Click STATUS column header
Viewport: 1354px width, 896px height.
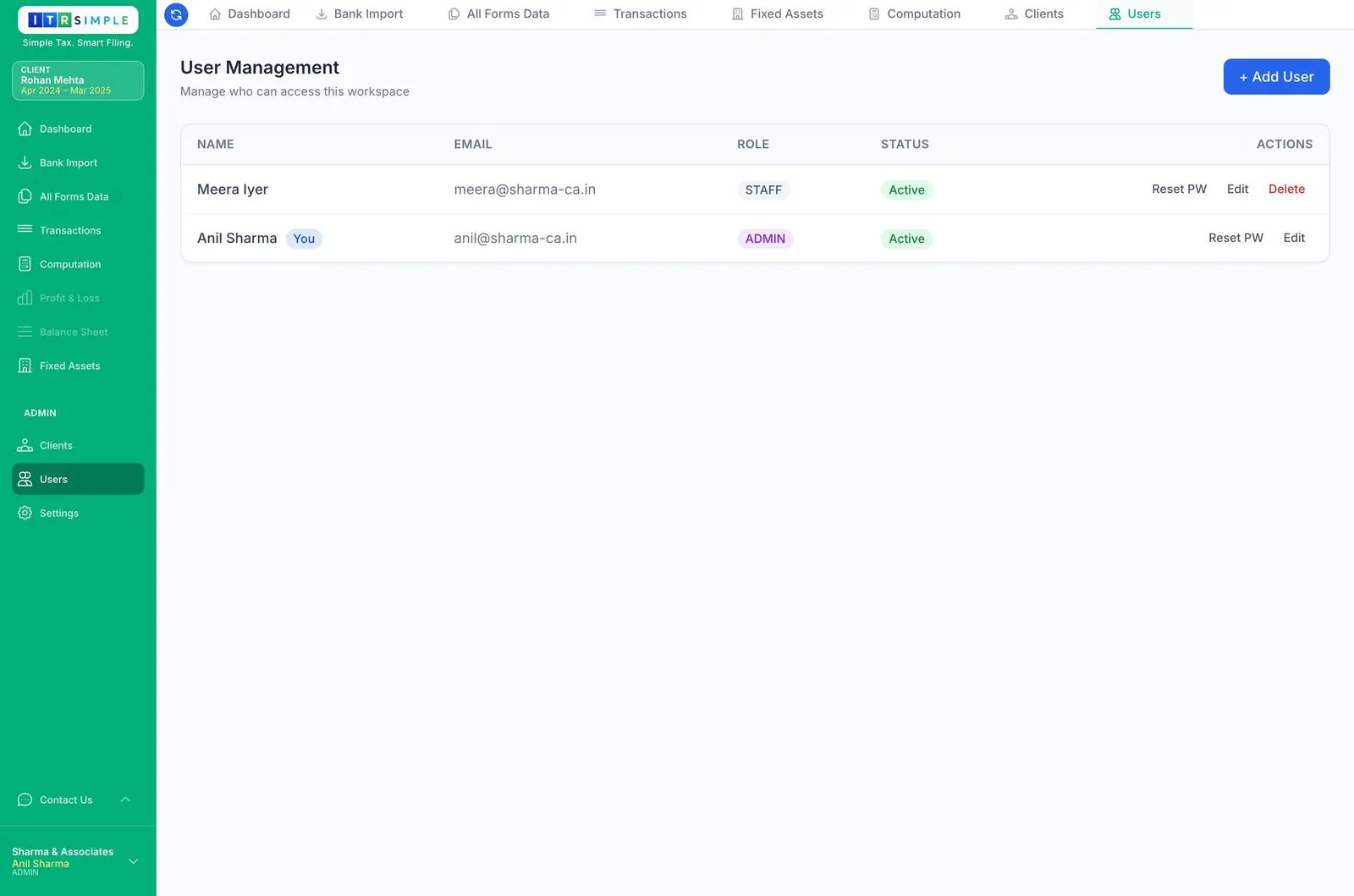[x=905, y=145]
